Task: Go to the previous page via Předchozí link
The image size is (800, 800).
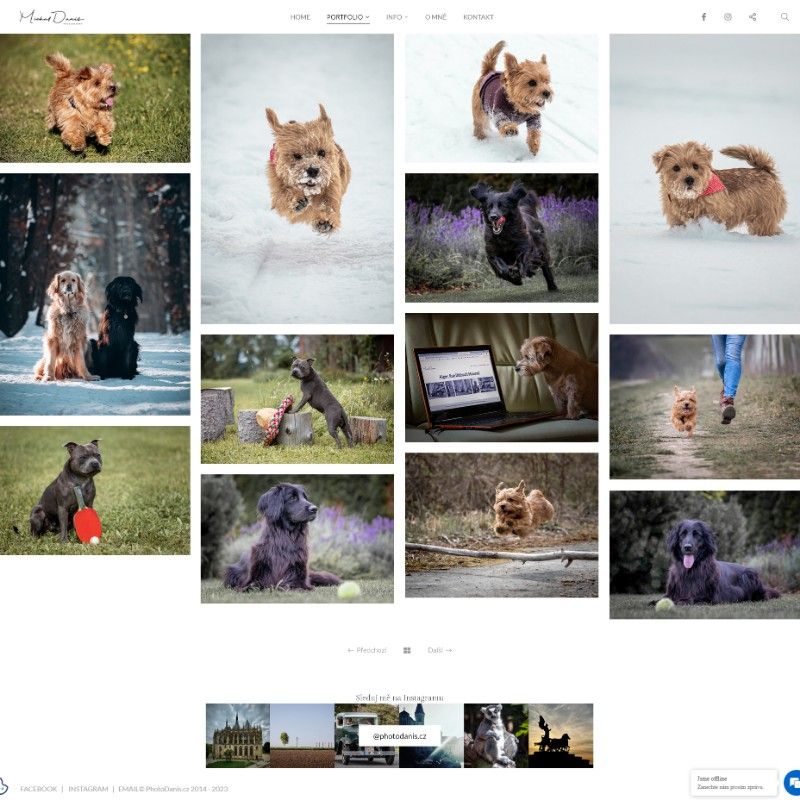Action: click(x=367, y=649)
